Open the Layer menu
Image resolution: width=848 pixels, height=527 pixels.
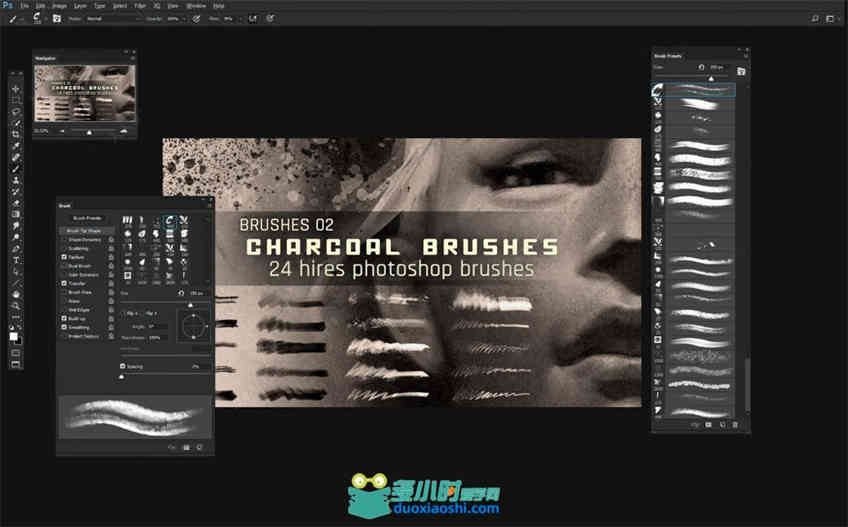[80, 5]
